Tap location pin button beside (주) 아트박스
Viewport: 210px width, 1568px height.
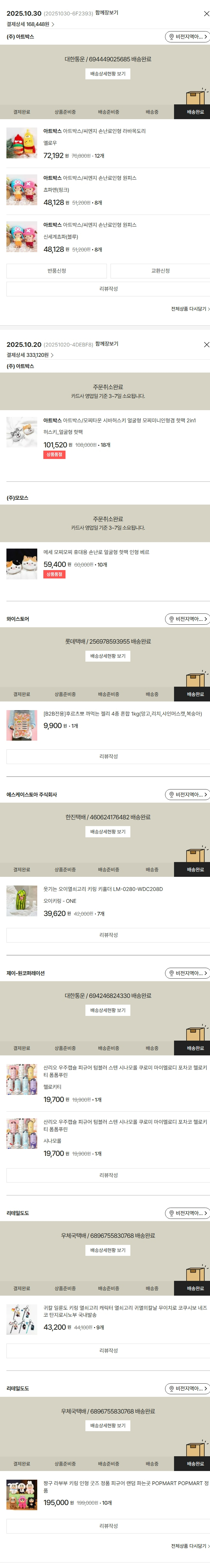188,37
